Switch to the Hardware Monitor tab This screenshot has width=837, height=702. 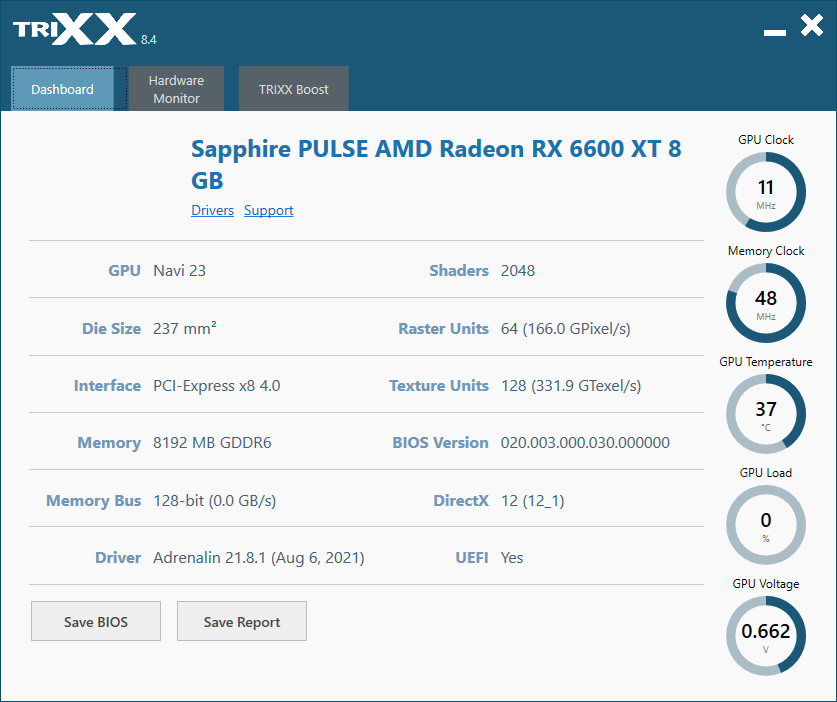(x=176, y=89)
